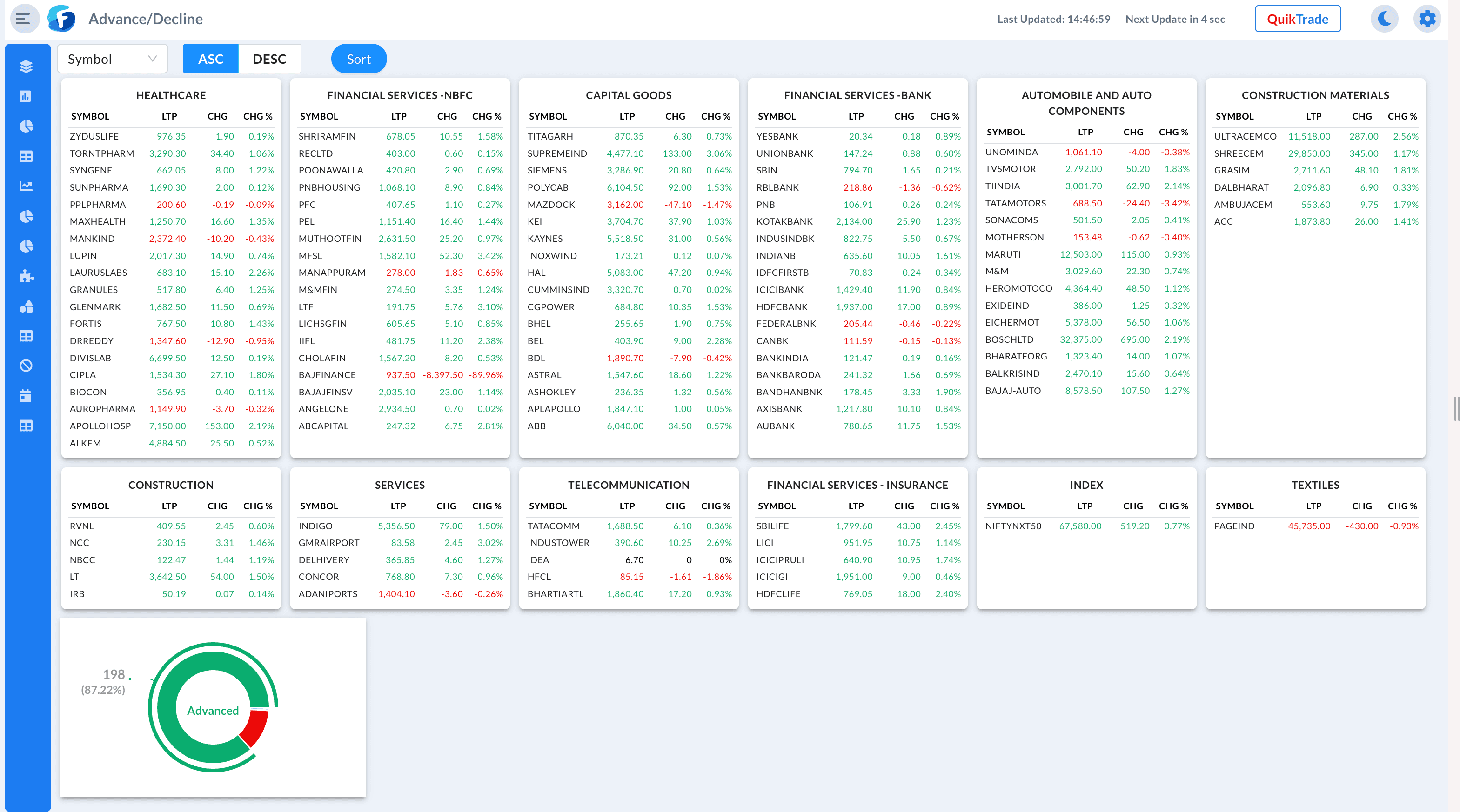Open the shapes icon in sidebar
Screen dimensions: 1460x812
(26, 306)
